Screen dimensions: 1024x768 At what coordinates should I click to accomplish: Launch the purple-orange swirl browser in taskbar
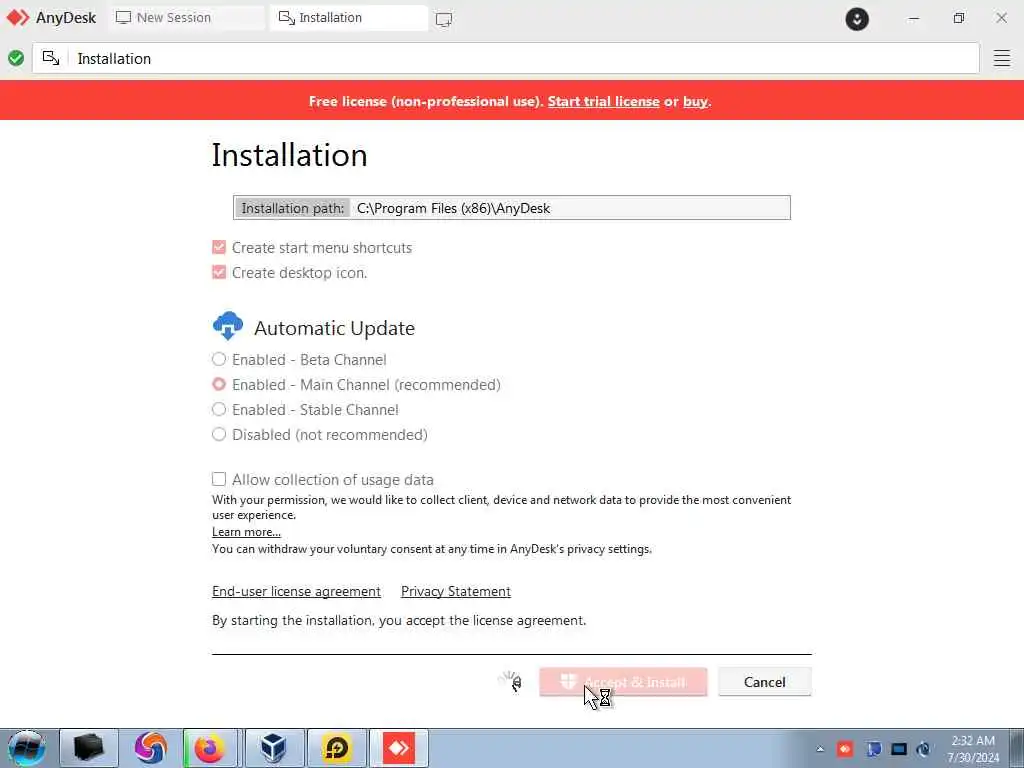(150, 748)
